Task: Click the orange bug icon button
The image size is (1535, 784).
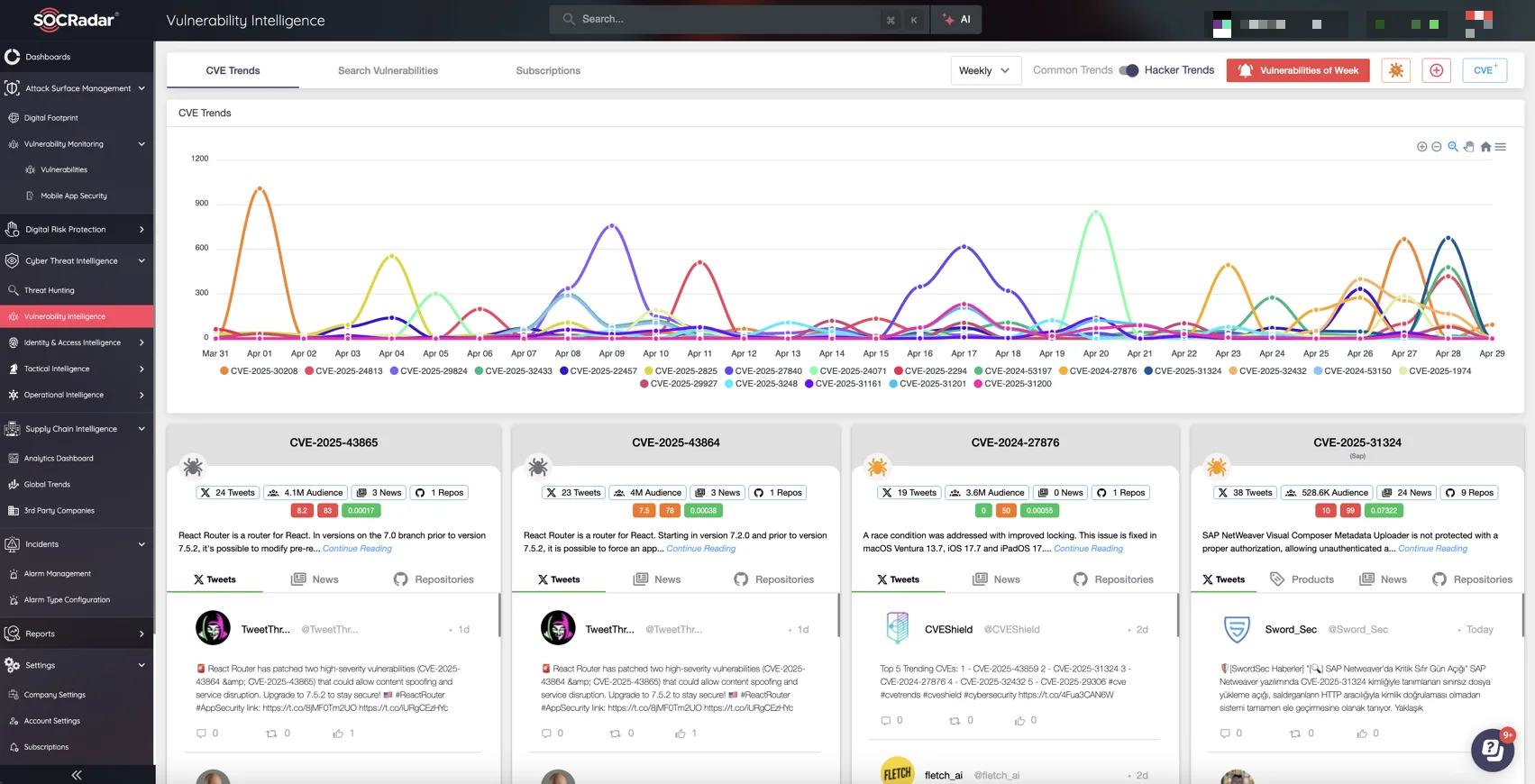Action: tap(1396, 70)
